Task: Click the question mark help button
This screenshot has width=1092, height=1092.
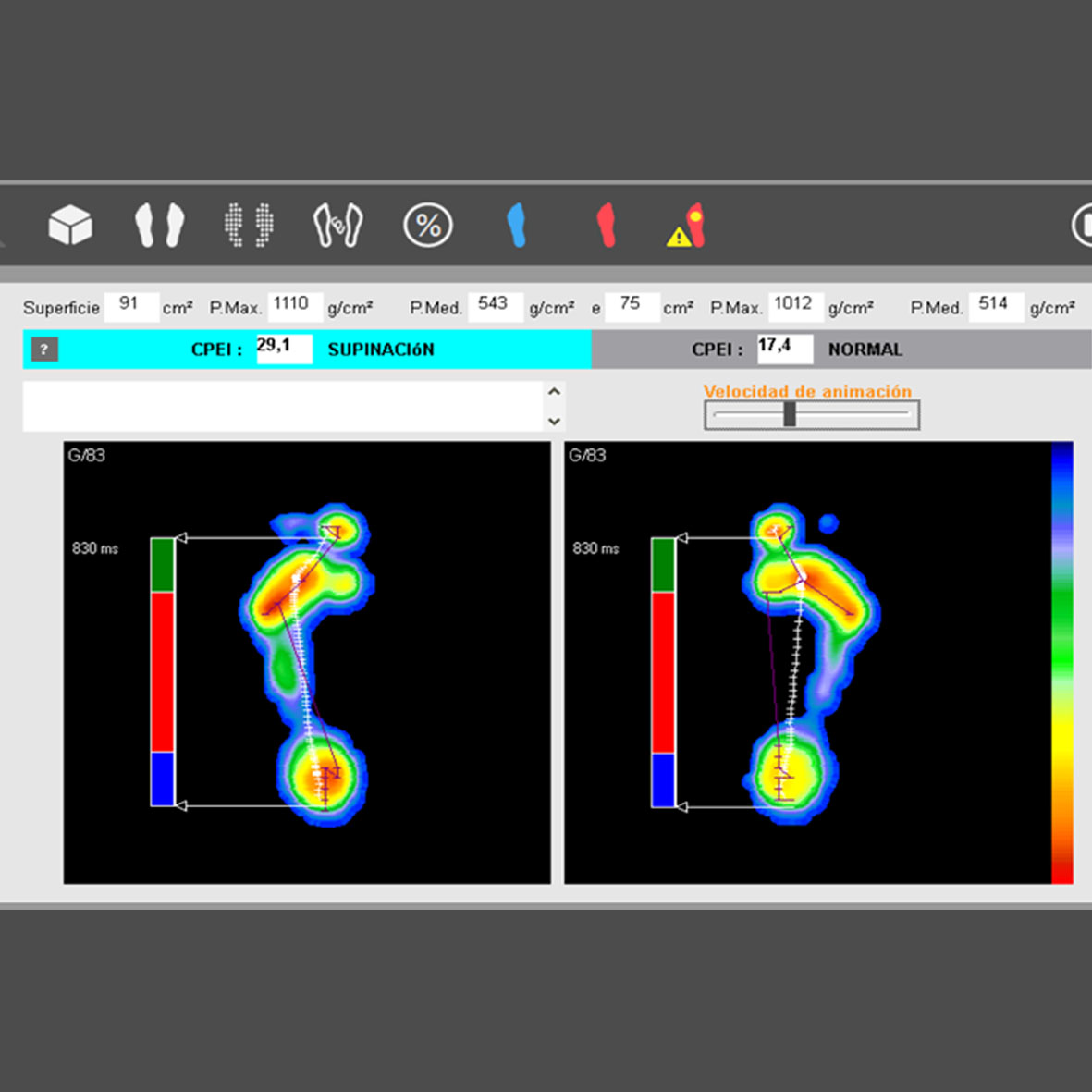Action: (44, 350)
